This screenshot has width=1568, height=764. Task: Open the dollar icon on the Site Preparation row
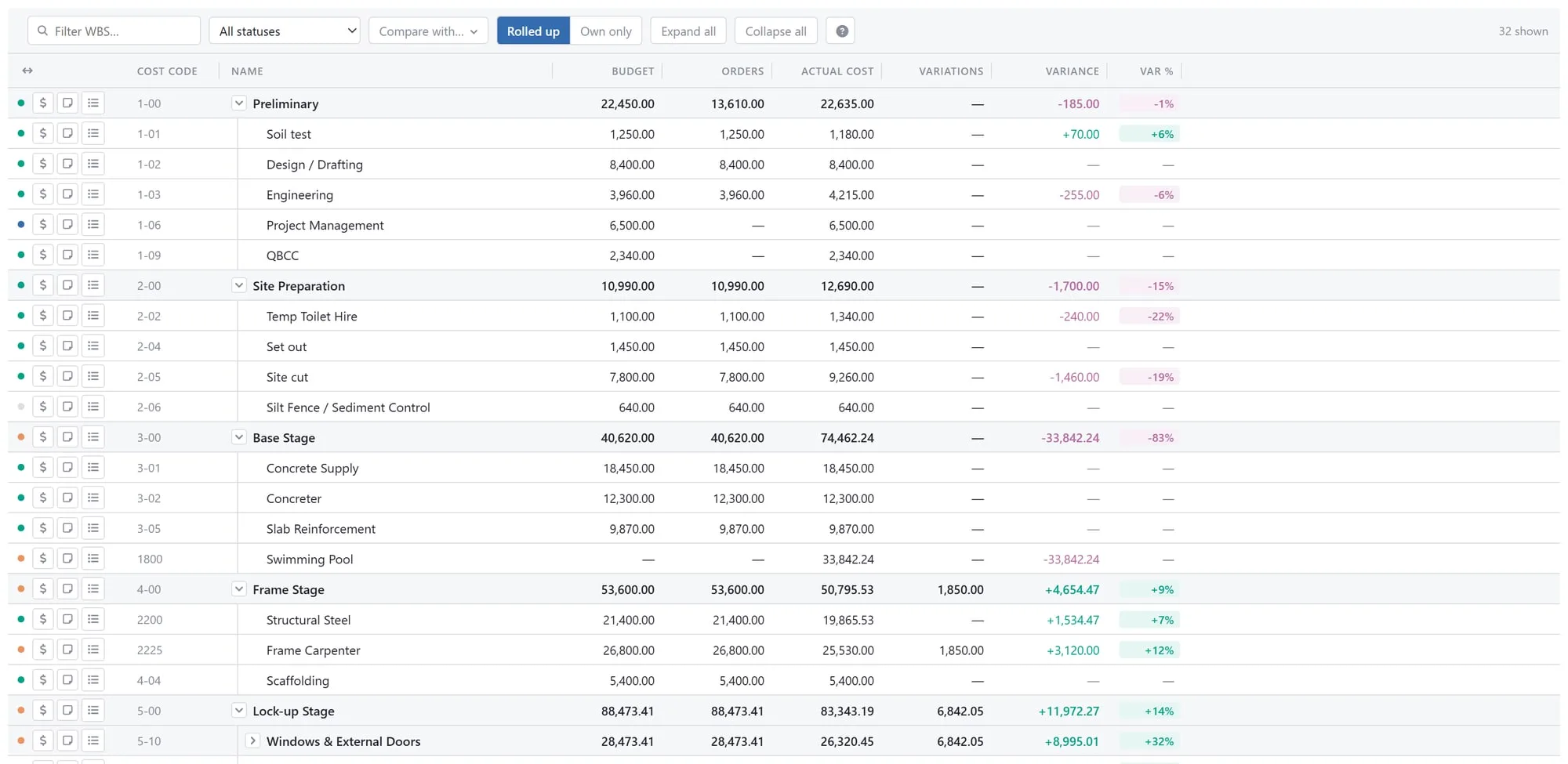[x=43, y=286]
